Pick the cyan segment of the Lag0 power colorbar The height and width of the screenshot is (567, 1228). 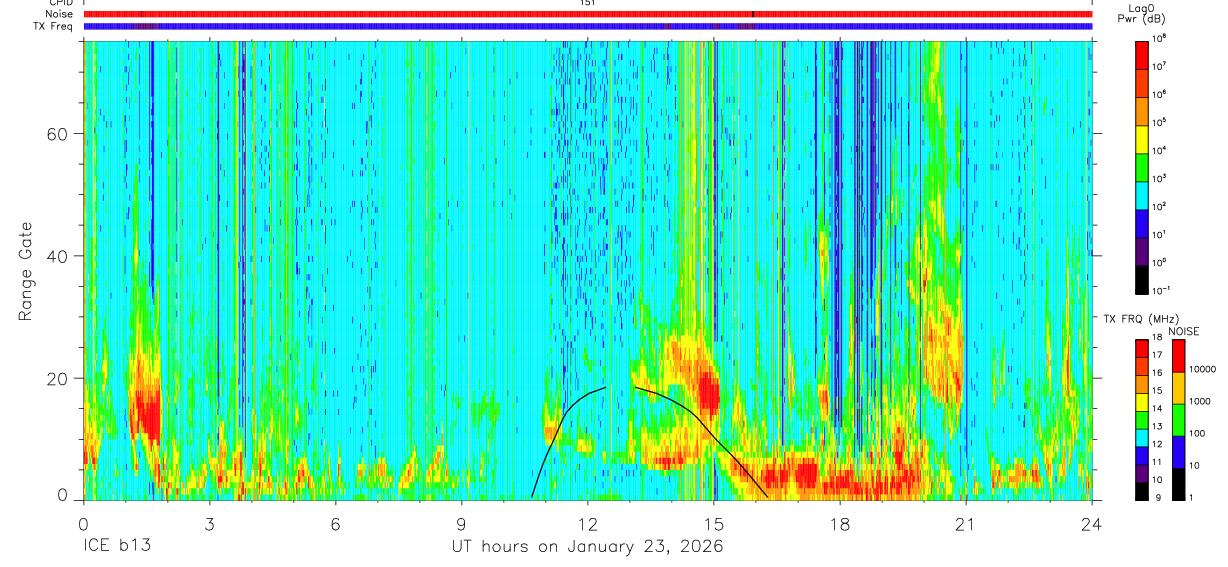[1142, 195]
